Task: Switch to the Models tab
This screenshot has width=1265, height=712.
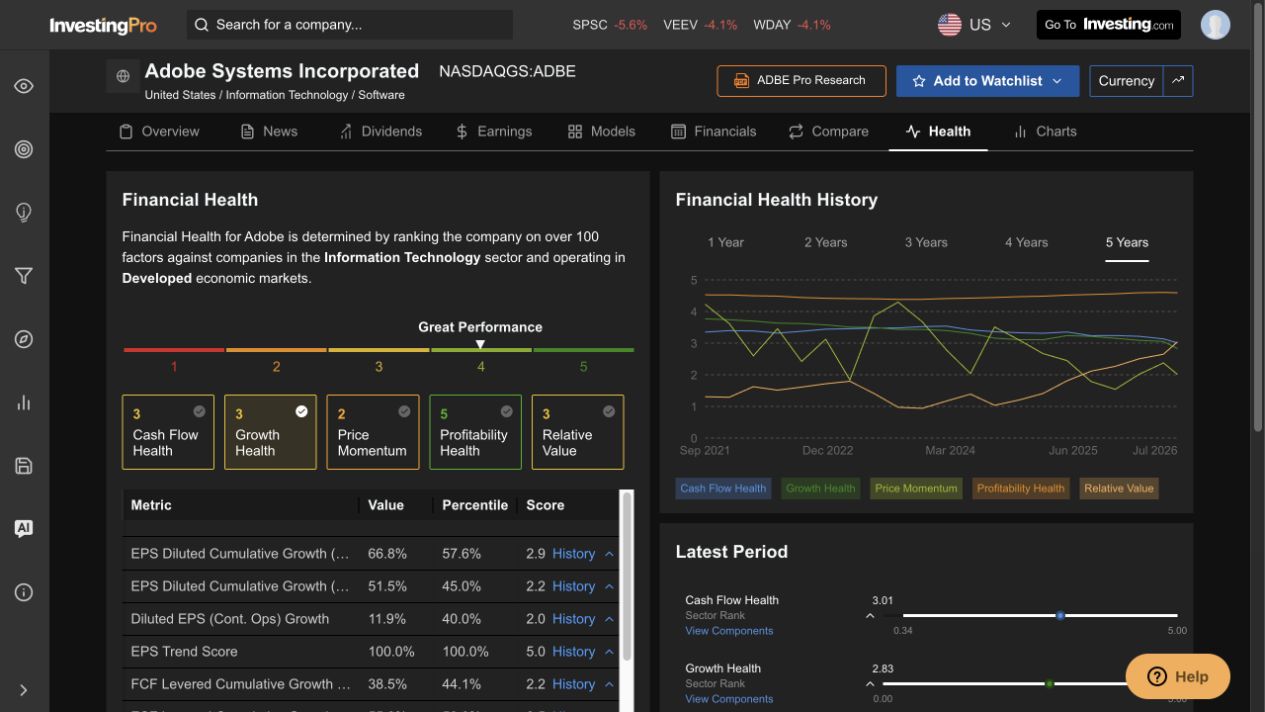Action: click(x=601, y=131)
